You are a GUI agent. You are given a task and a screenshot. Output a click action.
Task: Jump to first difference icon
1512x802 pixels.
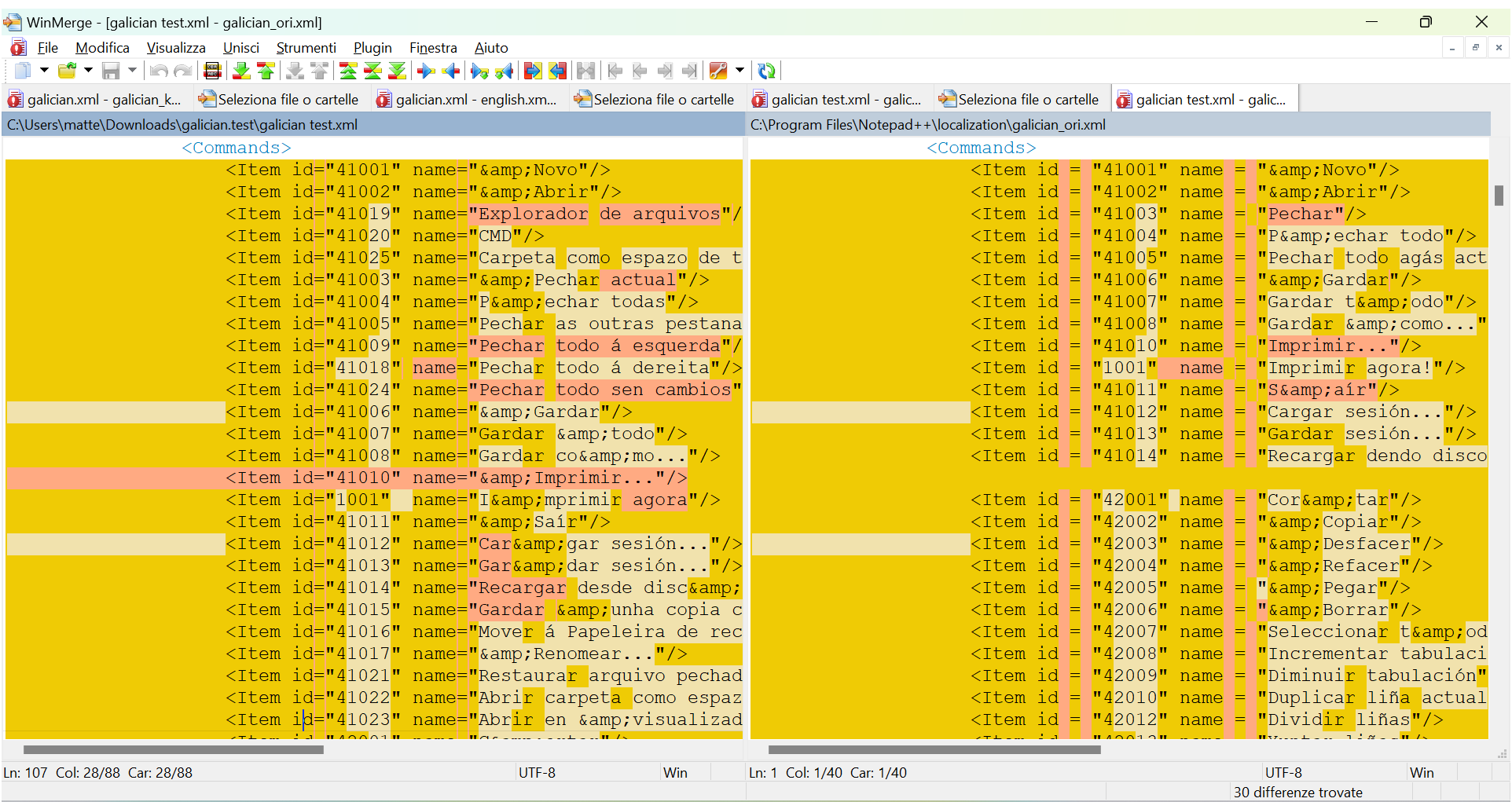click(x=347, y=71)
